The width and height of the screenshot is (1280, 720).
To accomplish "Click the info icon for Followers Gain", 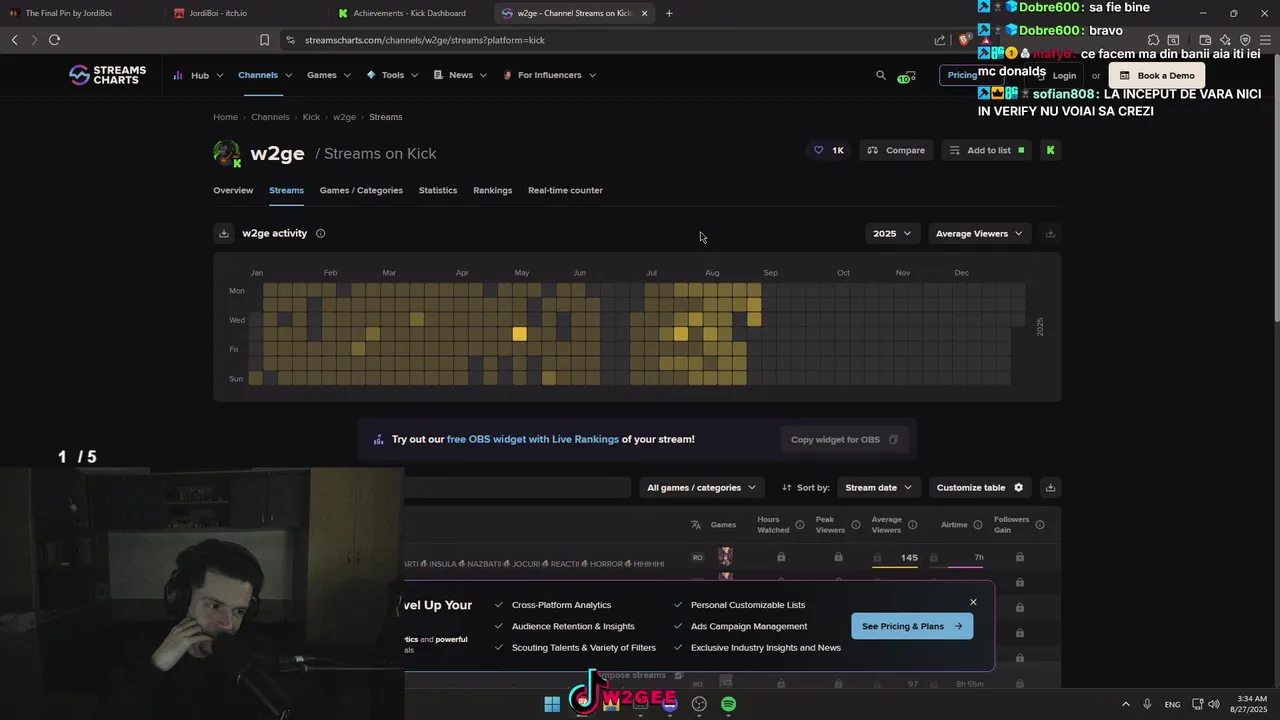I will click(1040, 524).
